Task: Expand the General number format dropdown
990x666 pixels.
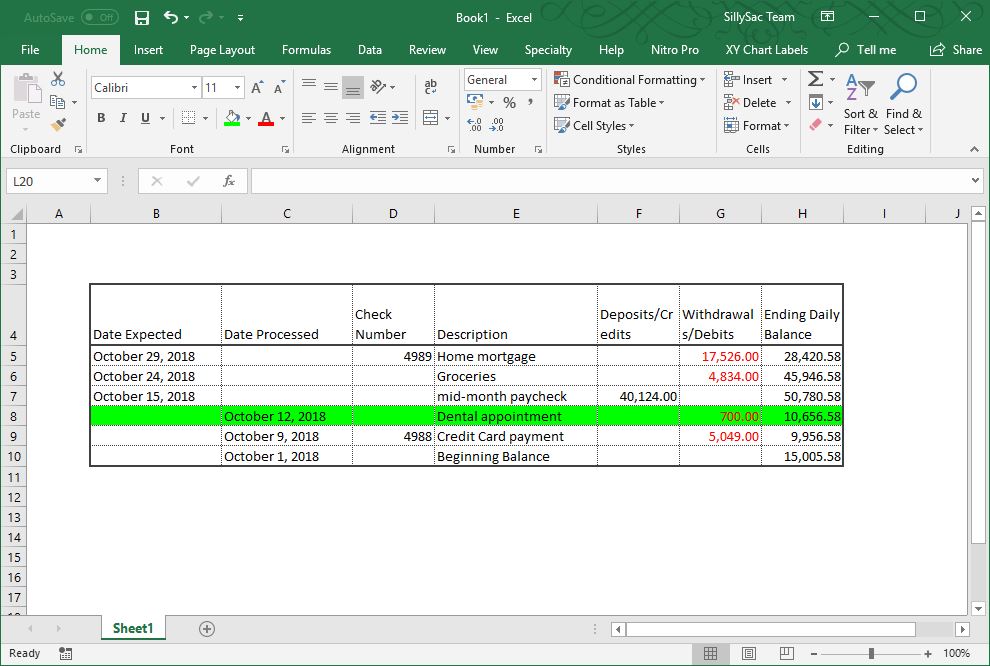Action: pyautogui.click(x=535, y=80)
